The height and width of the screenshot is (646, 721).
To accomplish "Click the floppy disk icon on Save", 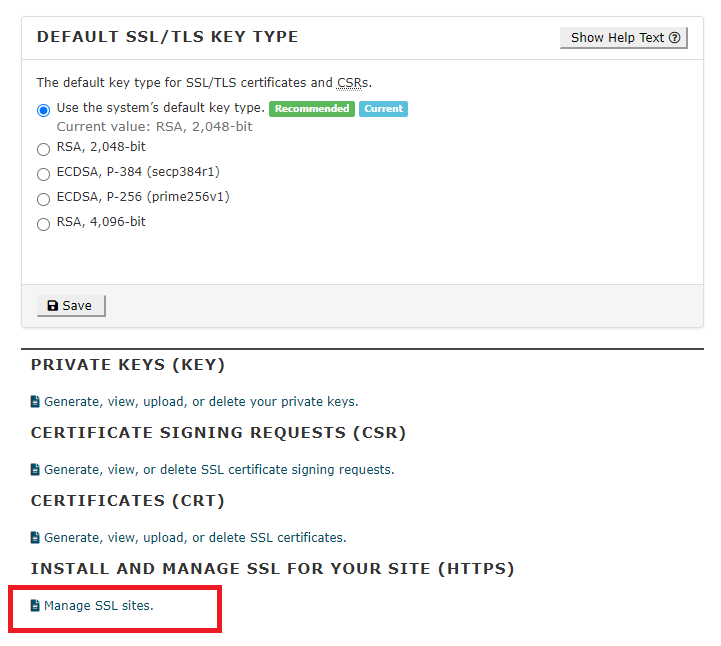I will coord(53,306).
